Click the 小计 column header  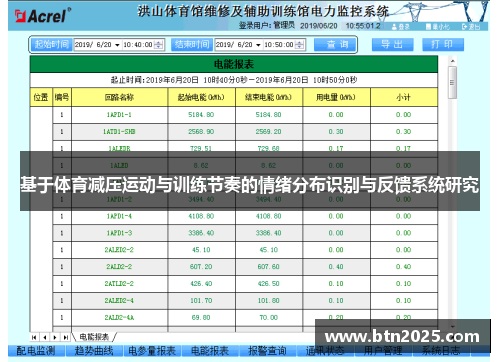404,97
